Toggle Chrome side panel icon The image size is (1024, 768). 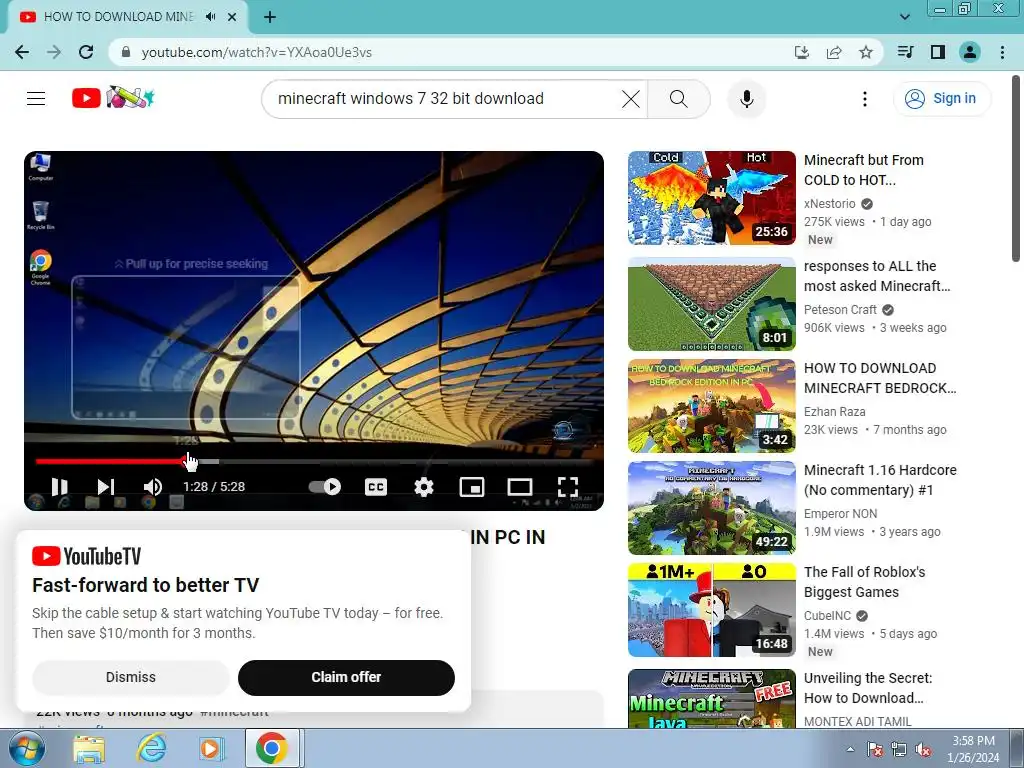(938, 52)
